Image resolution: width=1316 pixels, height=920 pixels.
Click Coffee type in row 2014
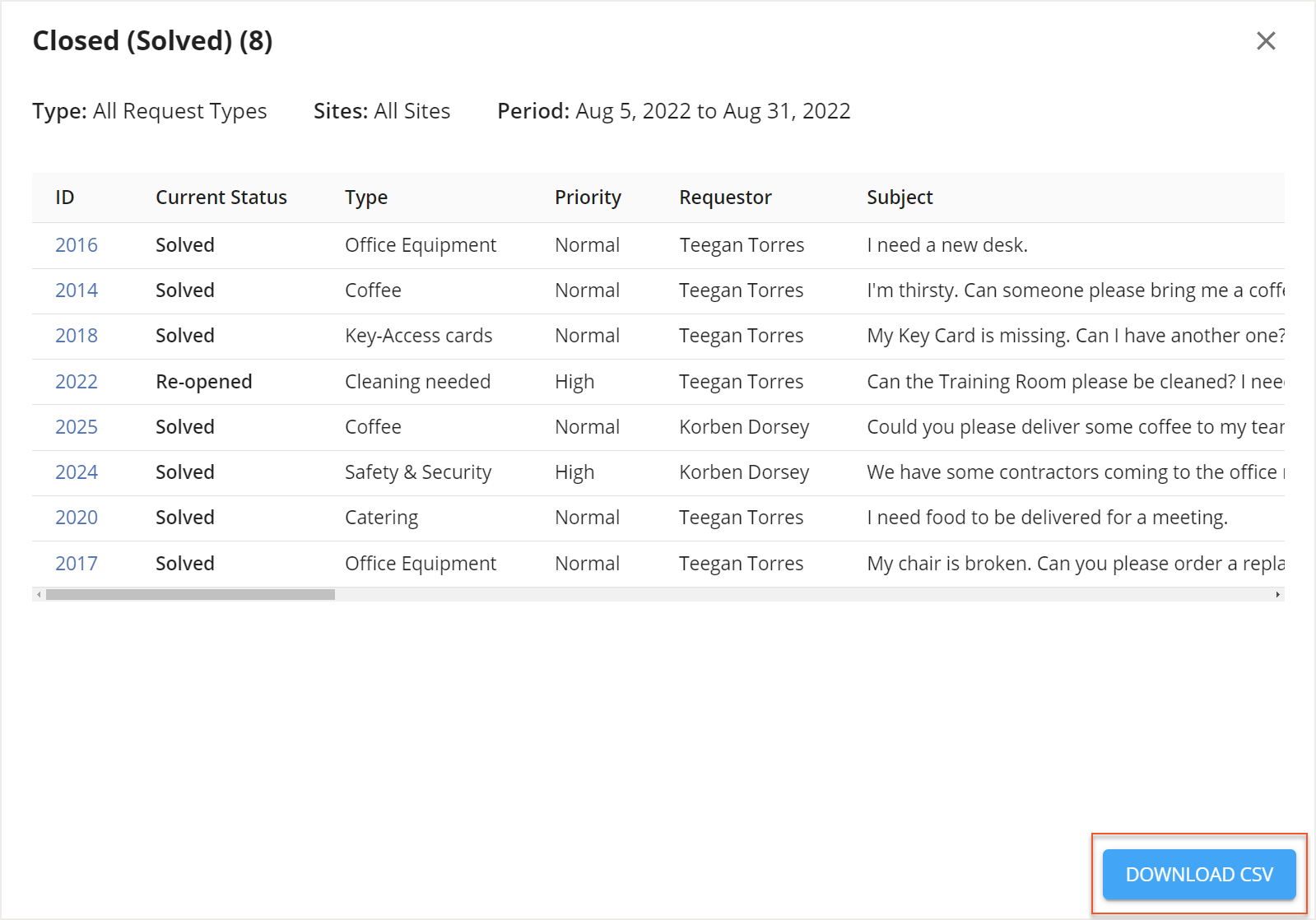coord(373,290)
